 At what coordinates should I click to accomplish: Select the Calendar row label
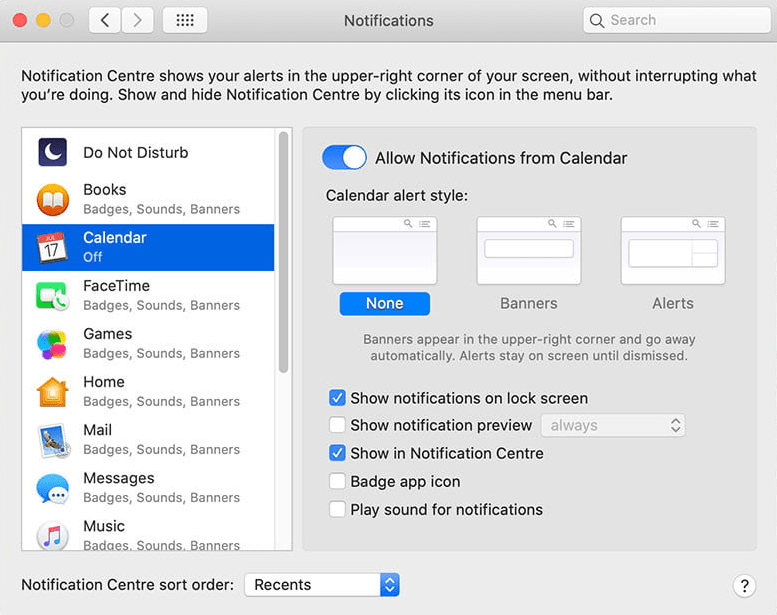pos(115,237)
